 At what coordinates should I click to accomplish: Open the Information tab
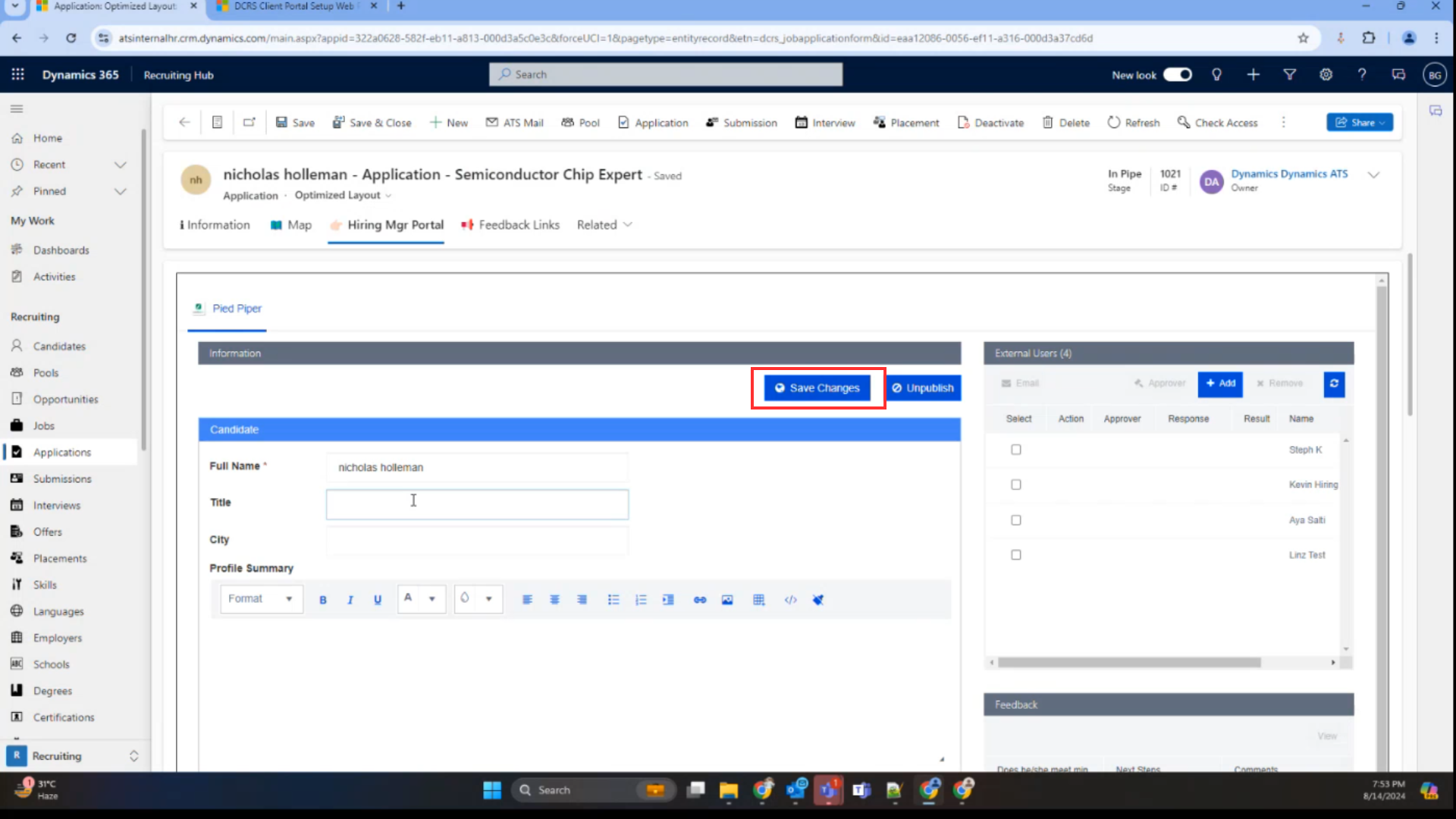coord(215,225)
